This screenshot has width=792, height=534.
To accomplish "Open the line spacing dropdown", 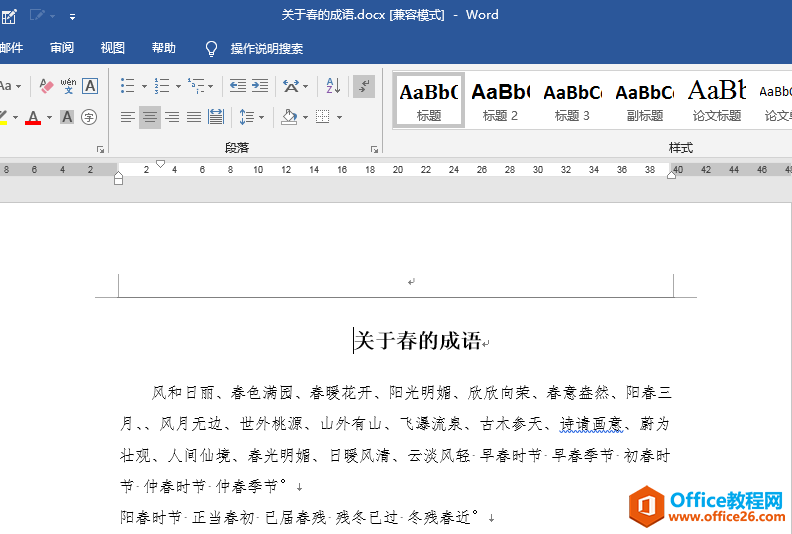I will 262,118.
